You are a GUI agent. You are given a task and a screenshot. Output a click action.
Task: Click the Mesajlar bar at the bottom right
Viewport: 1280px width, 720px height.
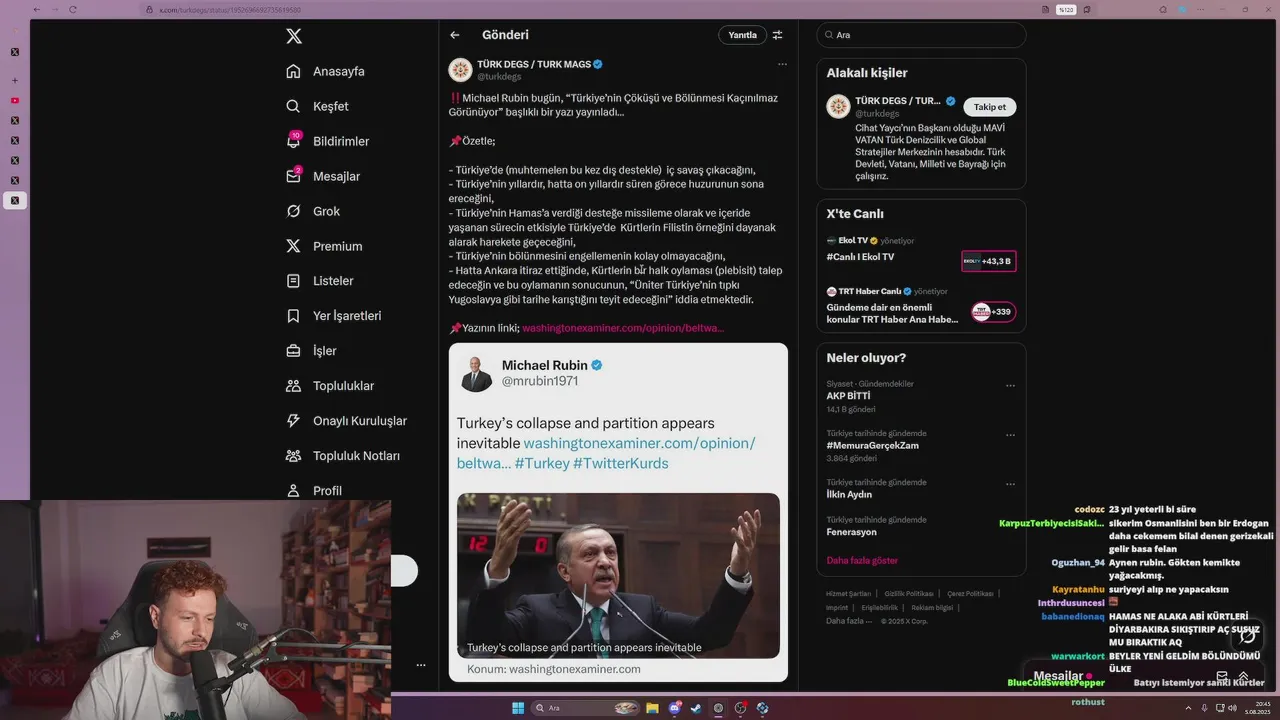coord(1143,676)
